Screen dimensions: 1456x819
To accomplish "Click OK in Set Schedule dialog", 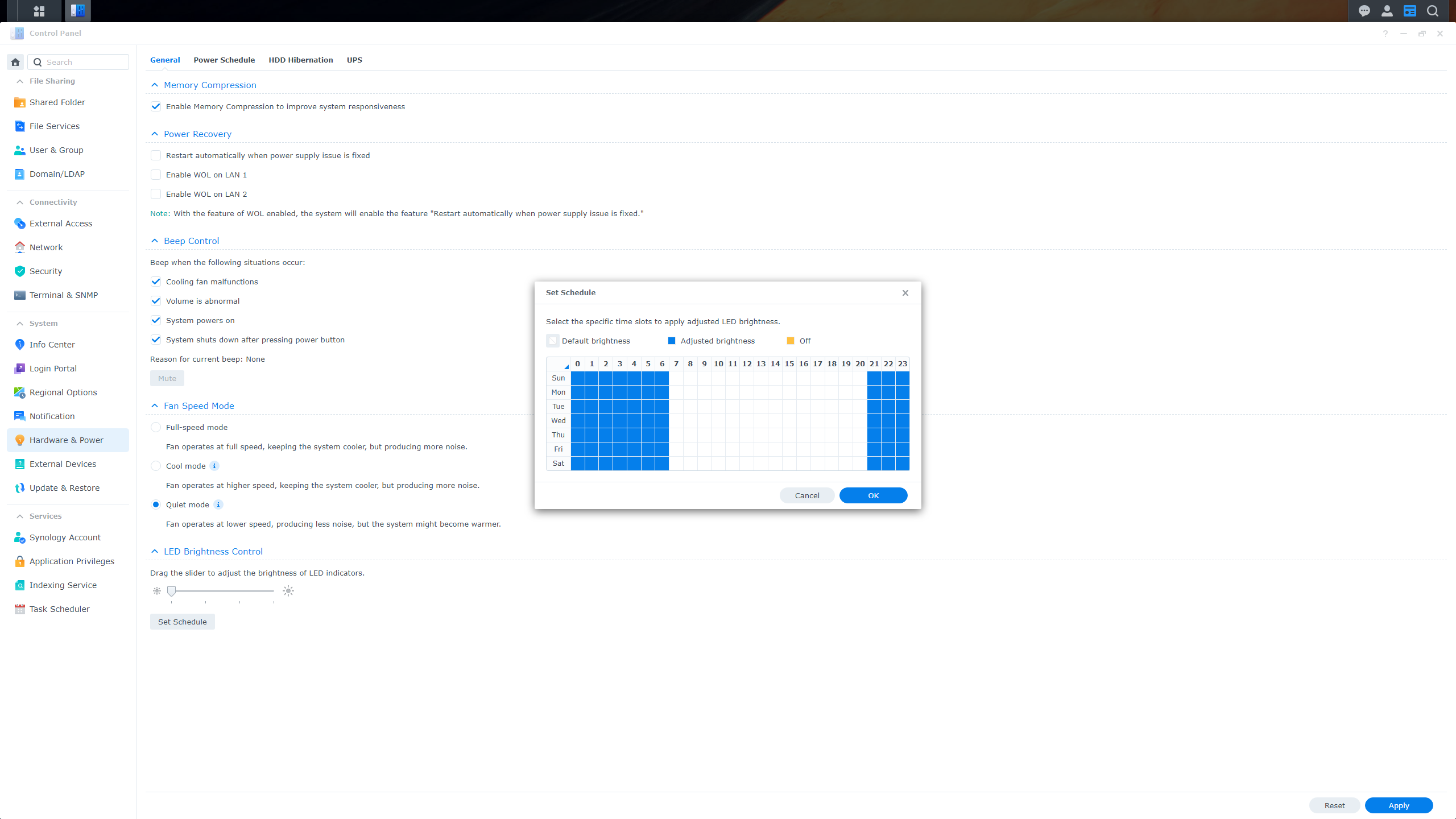I will coord(873,495).
